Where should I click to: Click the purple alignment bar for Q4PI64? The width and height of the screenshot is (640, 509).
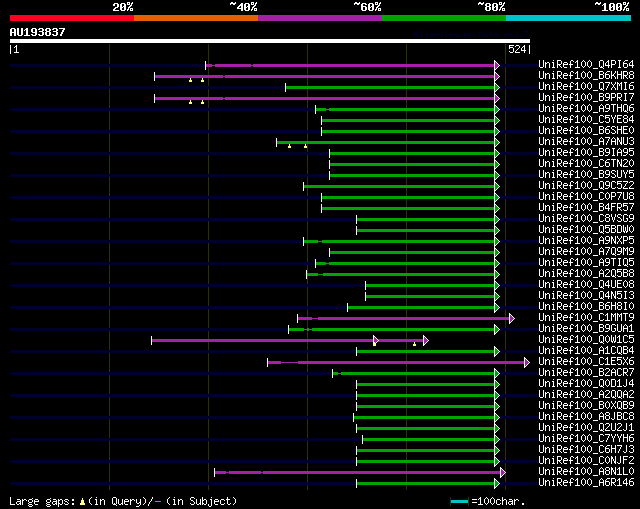tap(350, 65)
